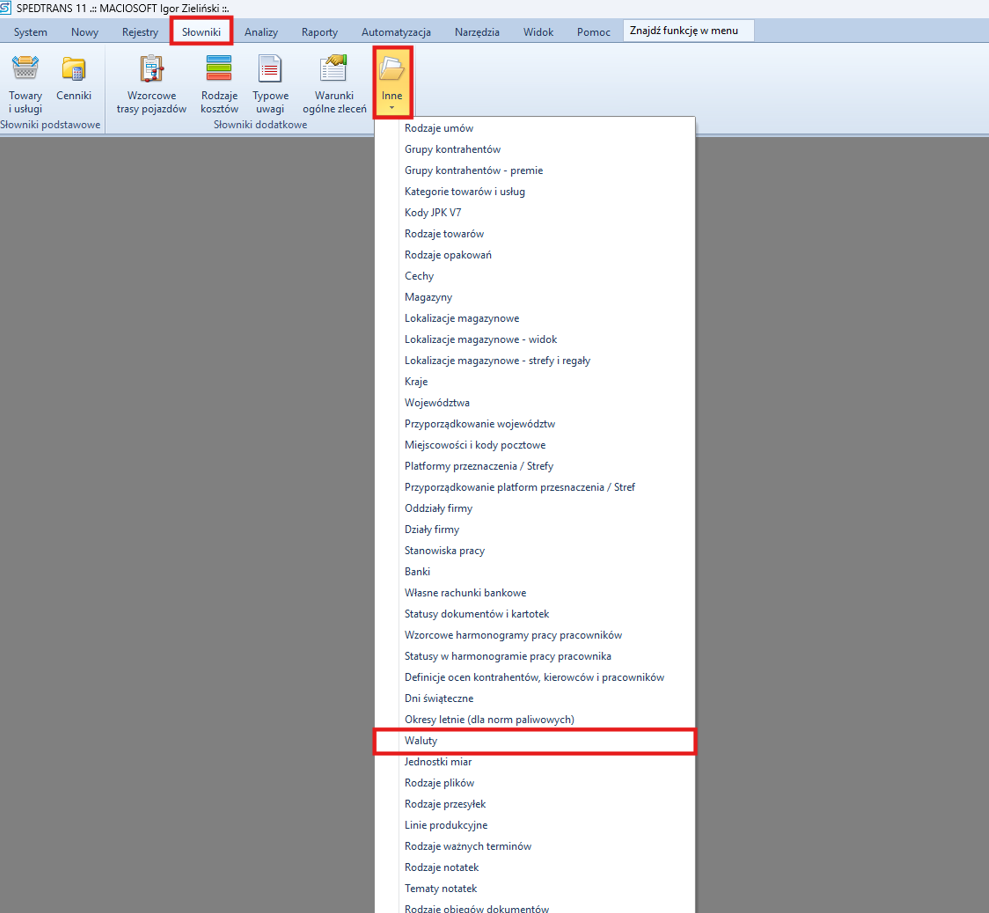Type in Znajdź funkcję w menu field

tap(688, 31)
